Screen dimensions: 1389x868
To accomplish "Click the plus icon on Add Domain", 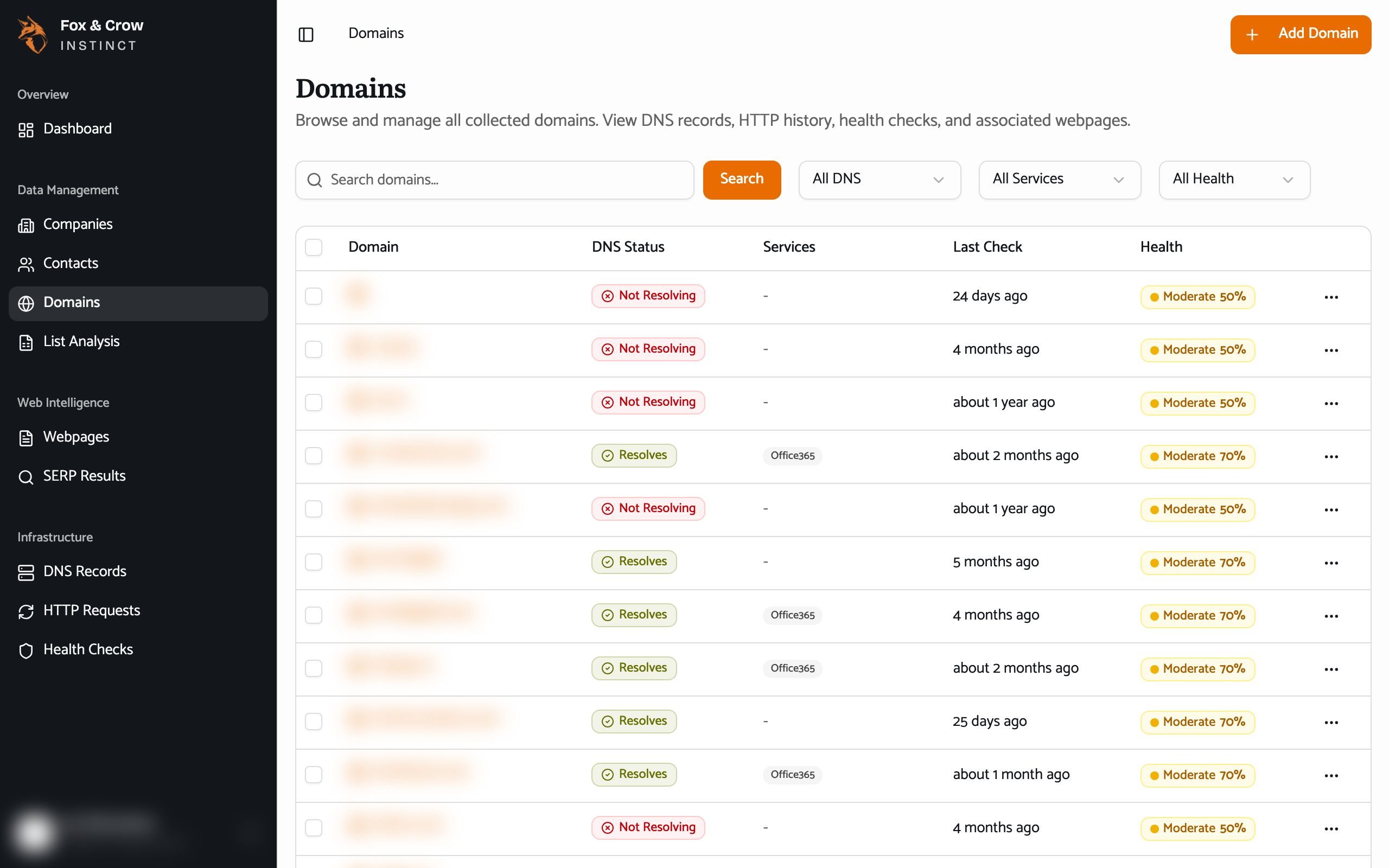I will [x=1252, y=34].
